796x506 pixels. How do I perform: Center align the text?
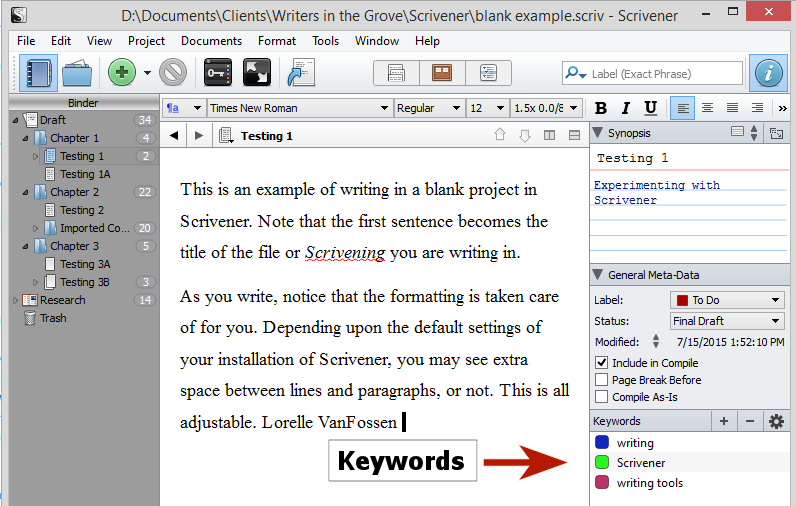(708, 108)
